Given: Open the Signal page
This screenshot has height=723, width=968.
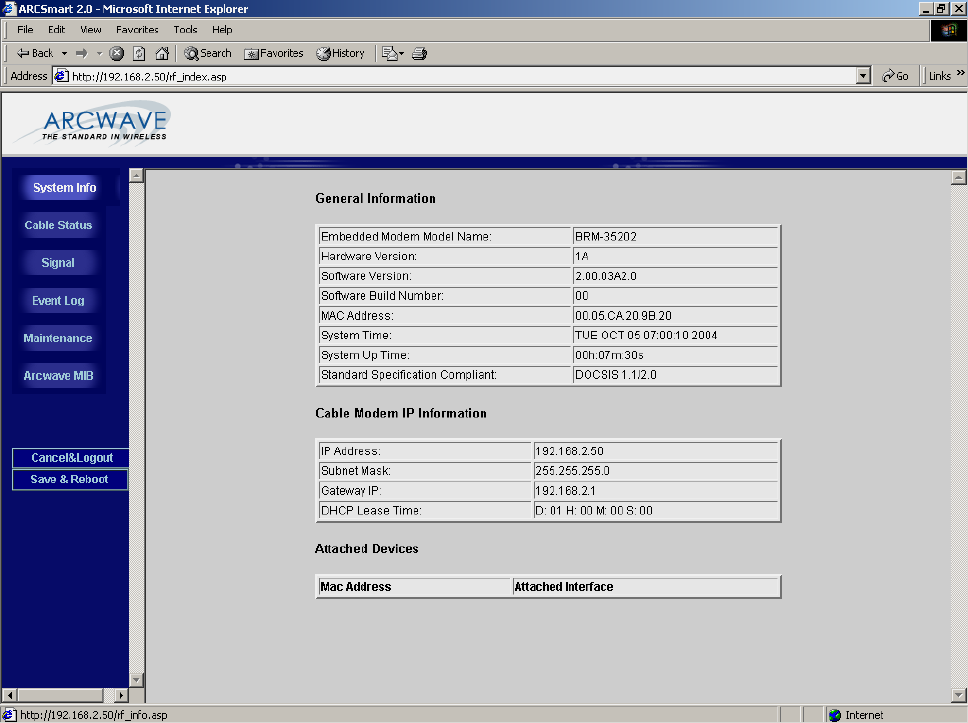Looking at the screenshot, I should pyautogui.click(x=58, y=263).
